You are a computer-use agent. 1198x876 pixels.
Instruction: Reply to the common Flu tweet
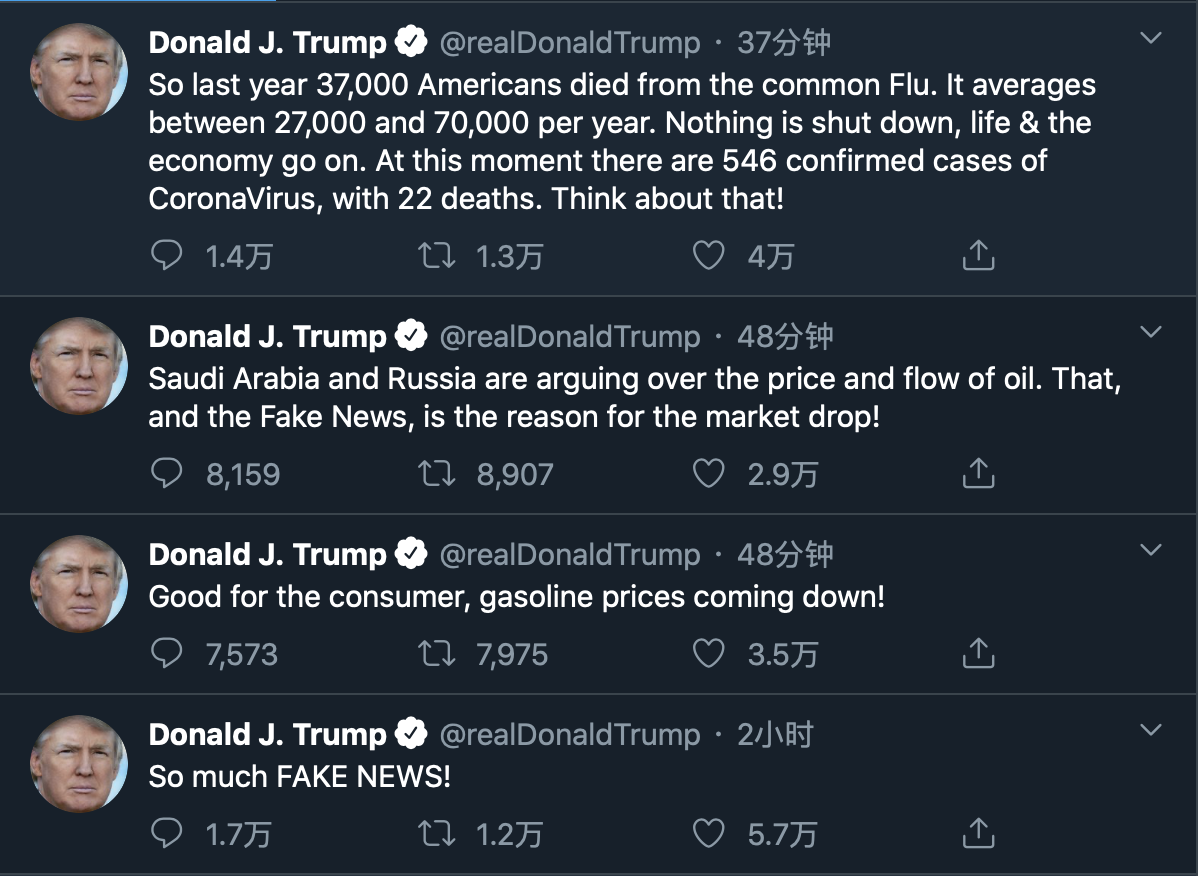[x=166, y=256]
